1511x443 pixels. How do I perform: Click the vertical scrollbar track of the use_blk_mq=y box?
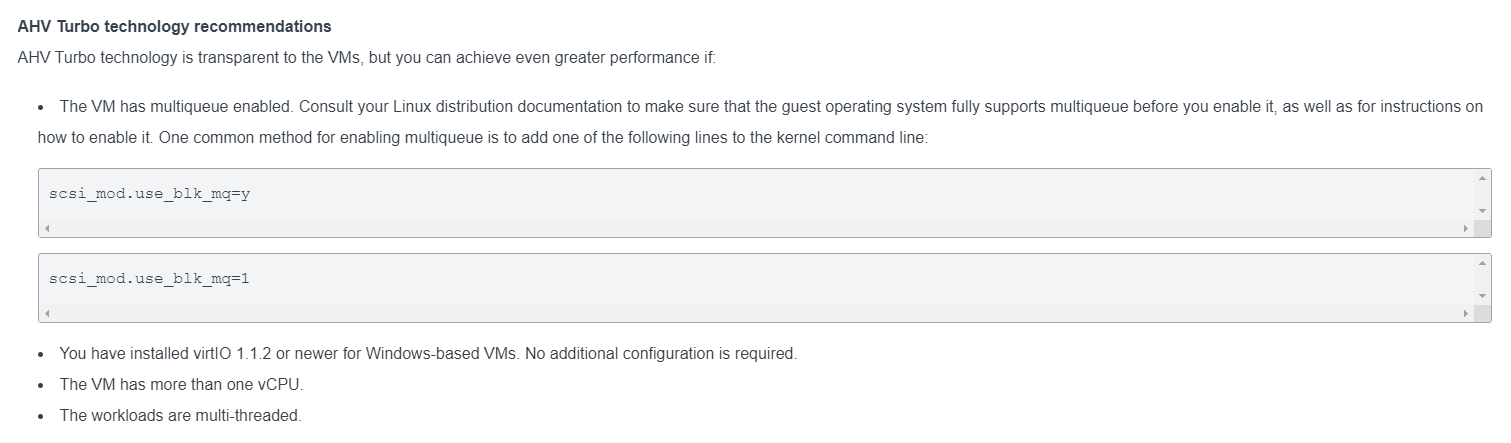(x=1482, y=195)
